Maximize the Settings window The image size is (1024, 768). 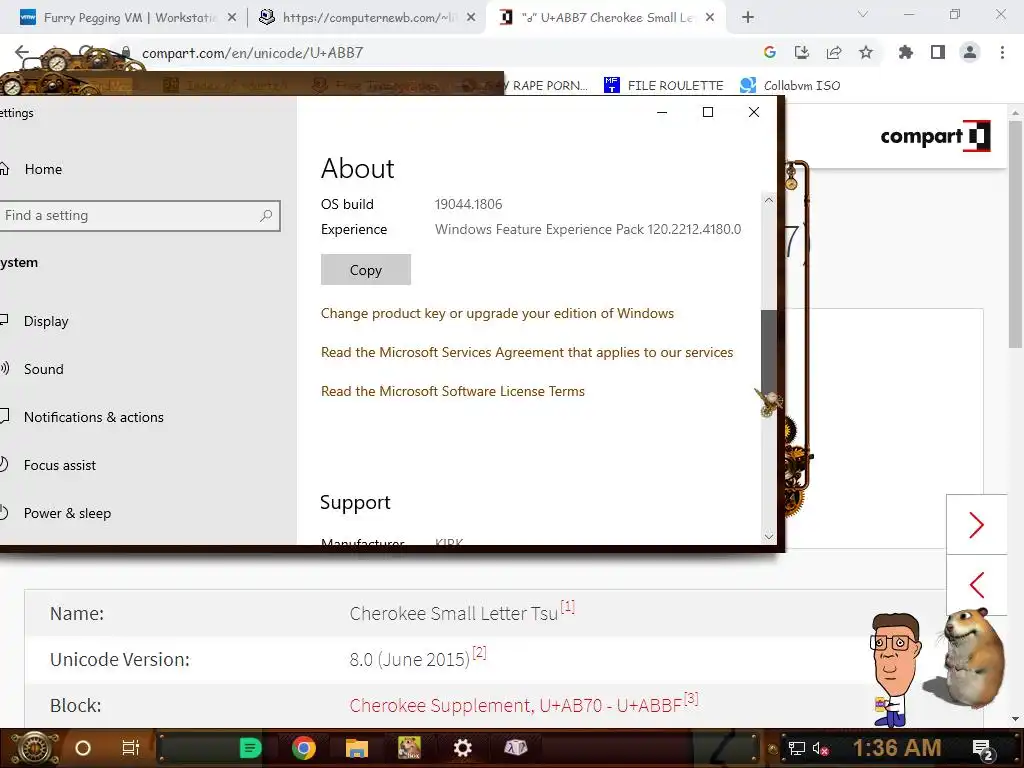[707, 112]
